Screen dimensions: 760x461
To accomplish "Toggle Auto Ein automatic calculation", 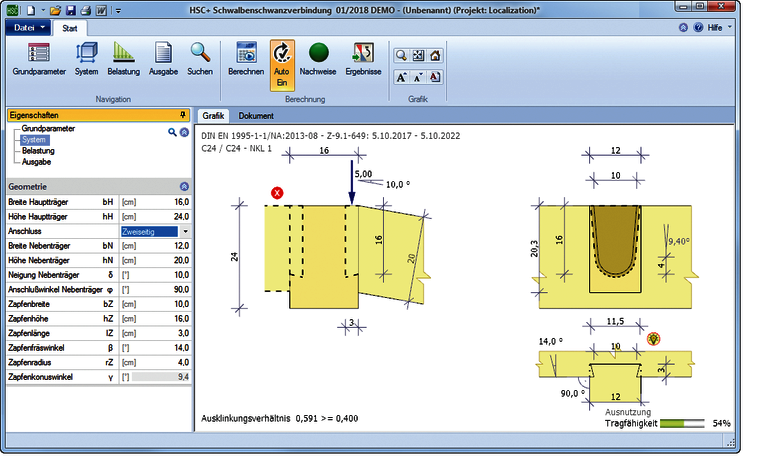I will click(x=282, y=65).
